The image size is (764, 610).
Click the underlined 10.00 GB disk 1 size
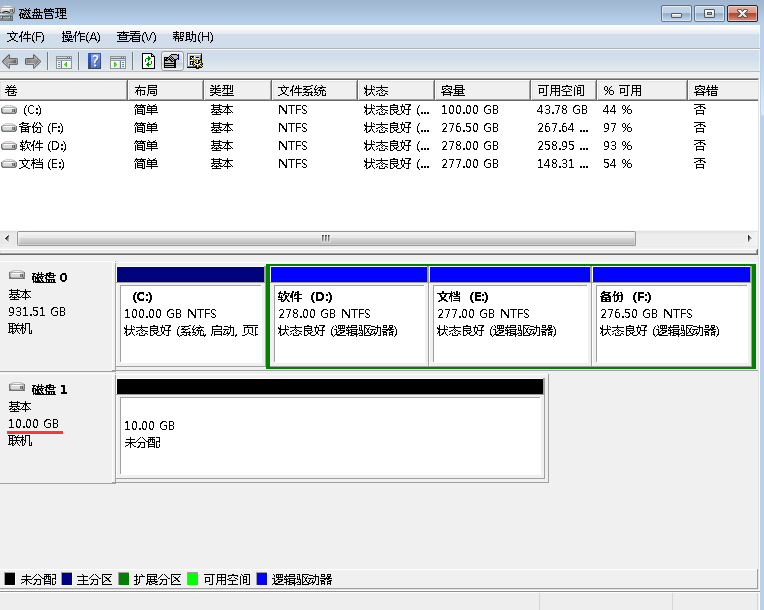pos(33,424)
